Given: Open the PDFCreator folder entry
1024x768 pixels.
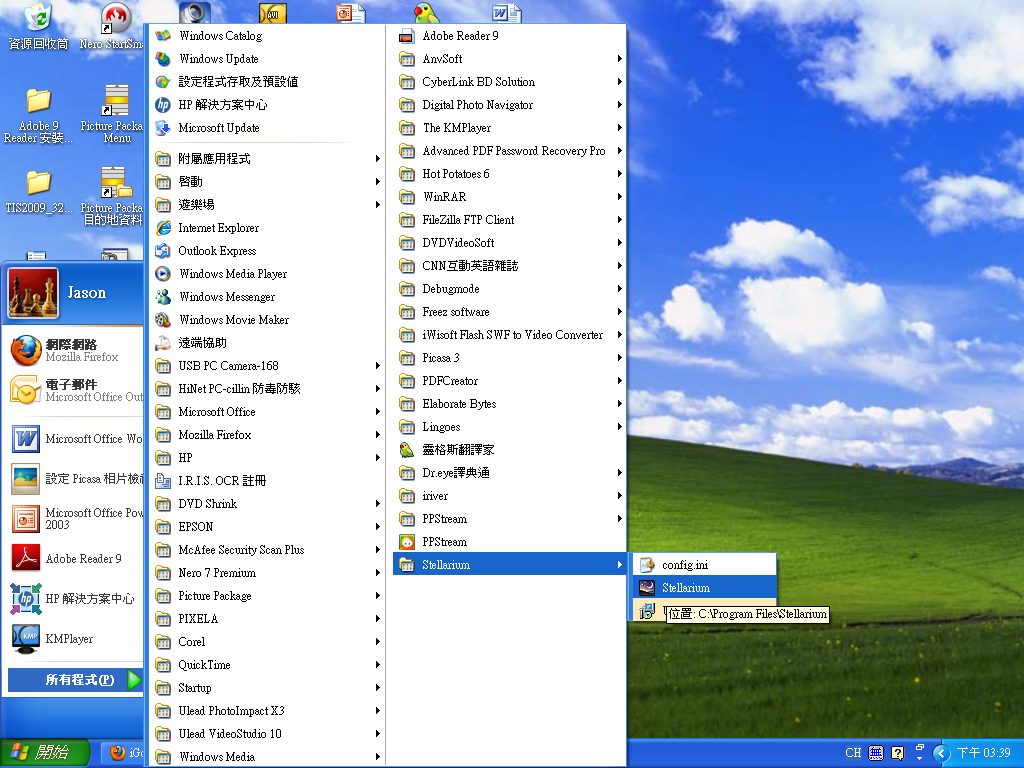Looking at the screenshot, I should click(x=509, y=381).
